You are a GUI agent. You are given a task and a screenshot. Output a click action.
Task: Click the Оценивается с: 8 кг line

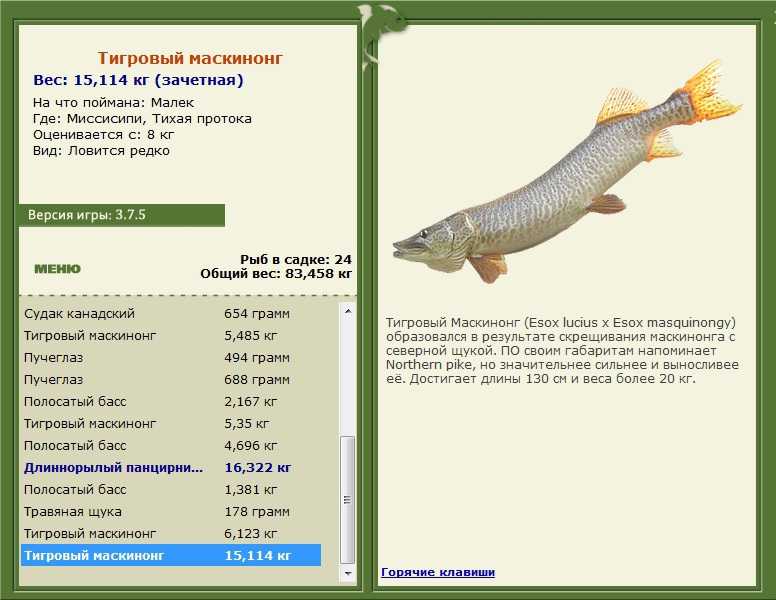103,135
